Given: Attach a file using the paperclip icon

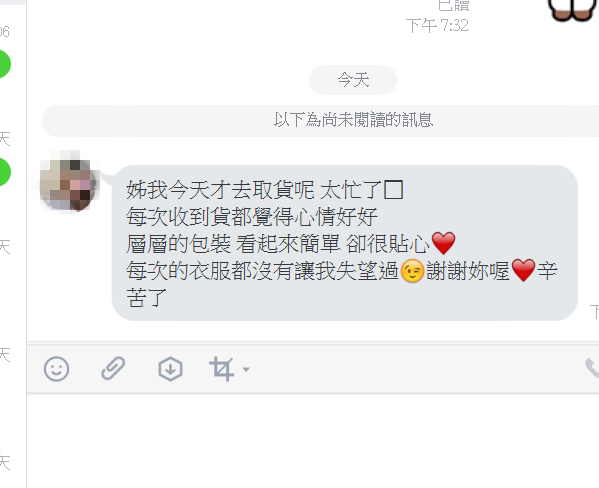Looking at the screenshot, I should click(113, 368).
